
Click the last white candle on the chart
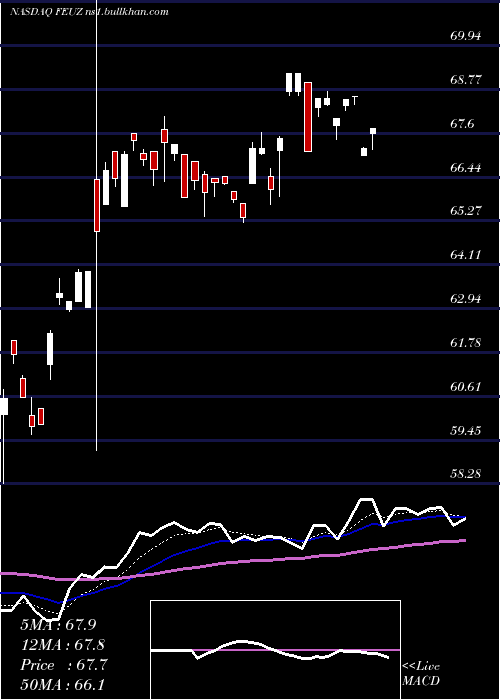click(x=373, y=139)
